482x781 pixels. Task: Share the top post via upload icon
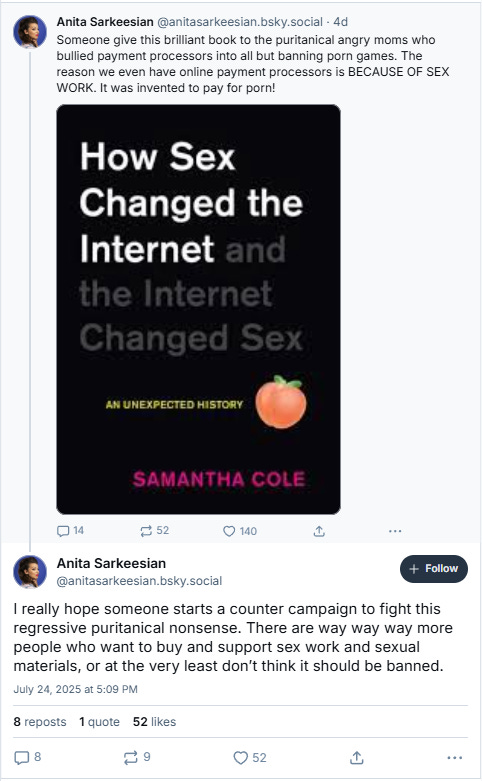[x=319, y=531]
